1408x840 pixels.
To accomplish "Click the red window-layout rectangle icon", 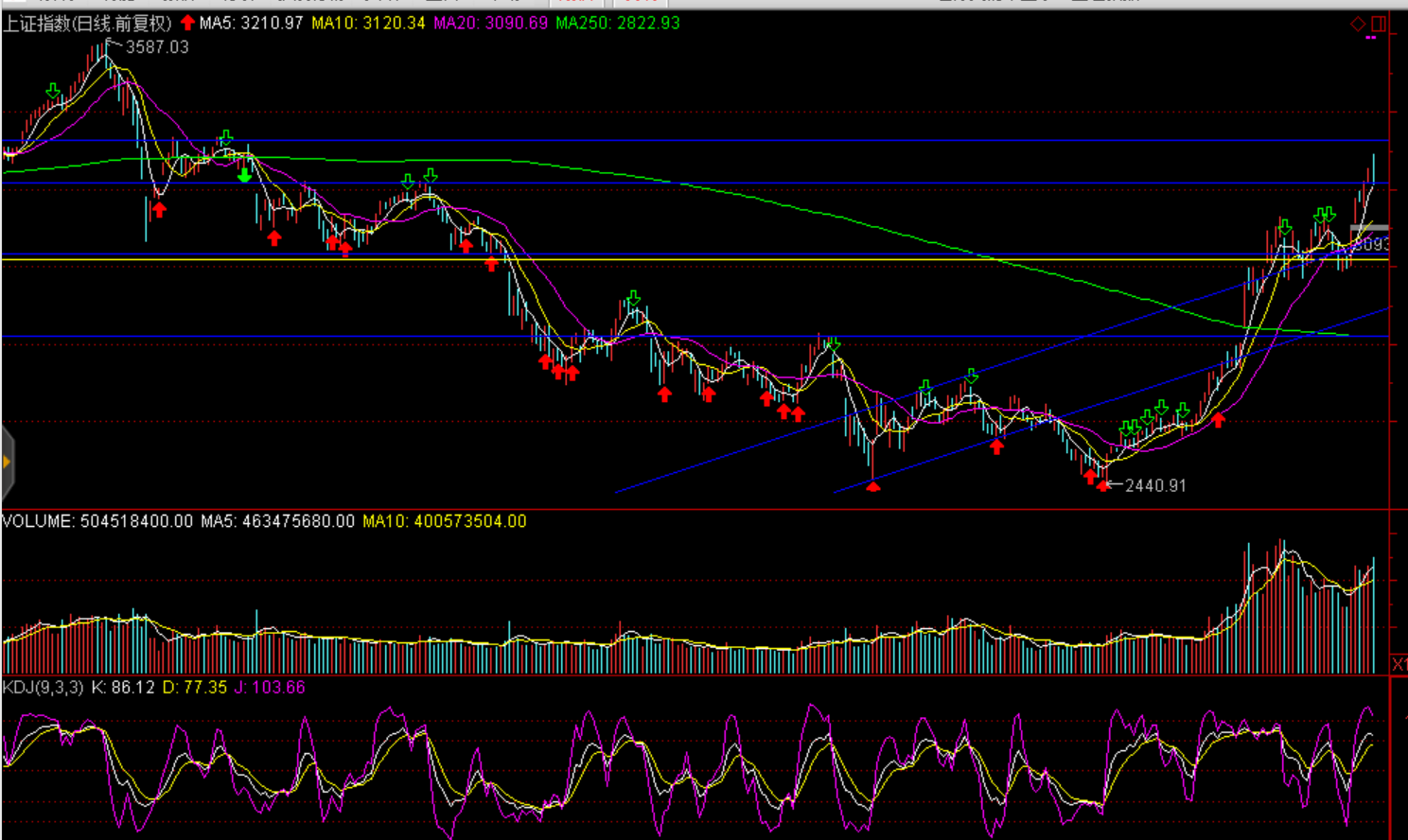I will pos(1378,24).
